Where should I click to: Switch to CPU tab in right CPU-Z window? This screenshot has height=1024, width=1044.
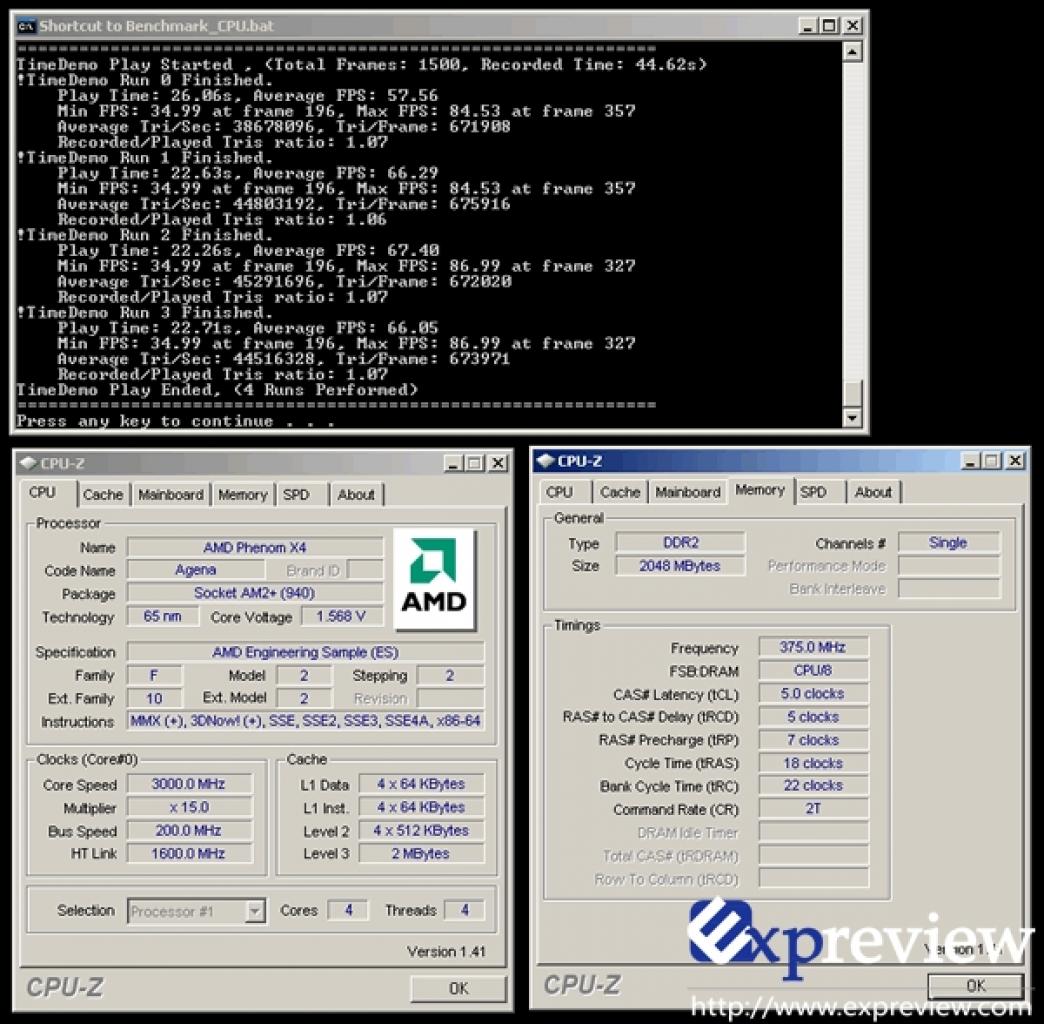coord(559,492)
